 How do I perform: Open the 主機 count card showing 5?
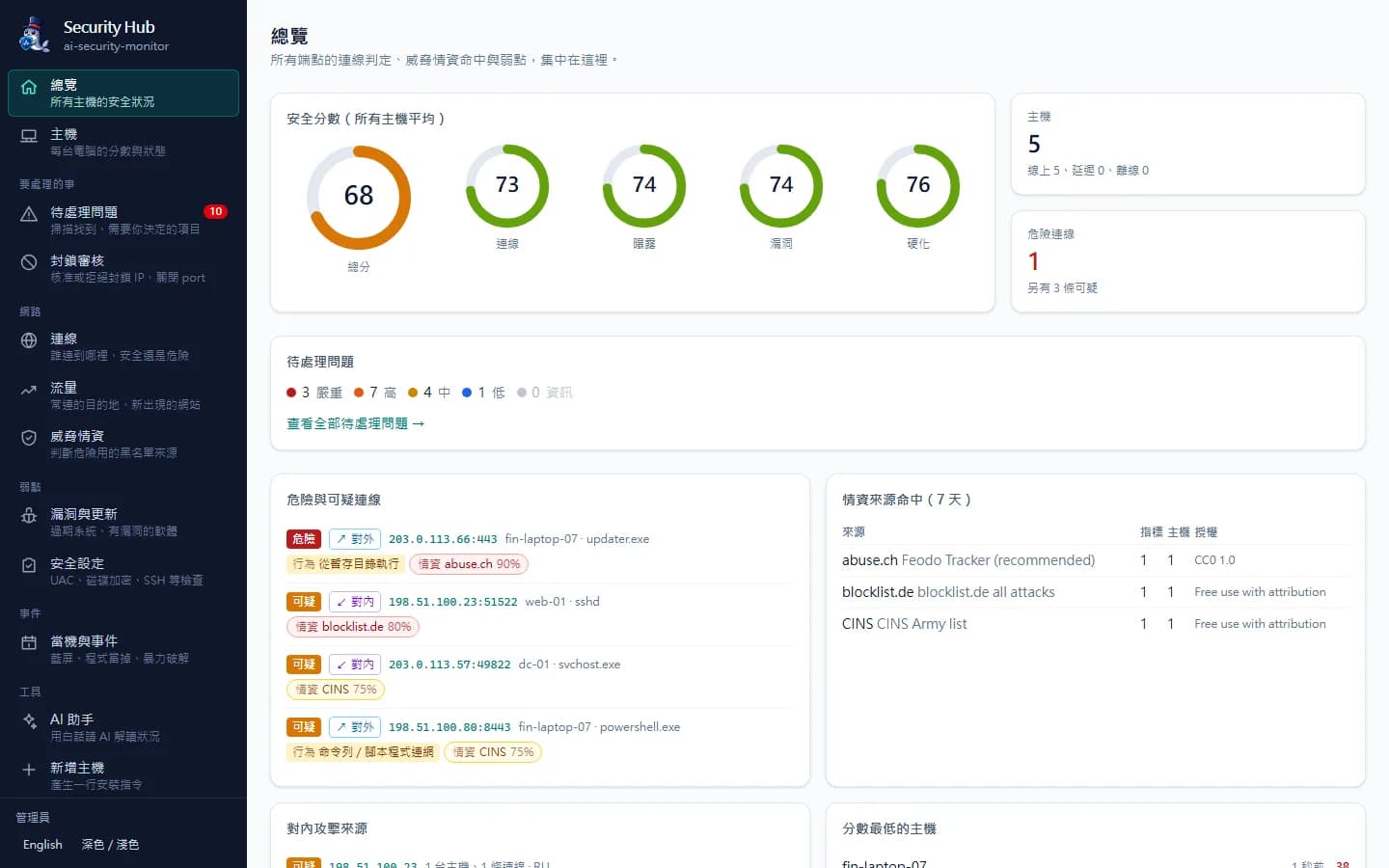tap(1187, 144)
